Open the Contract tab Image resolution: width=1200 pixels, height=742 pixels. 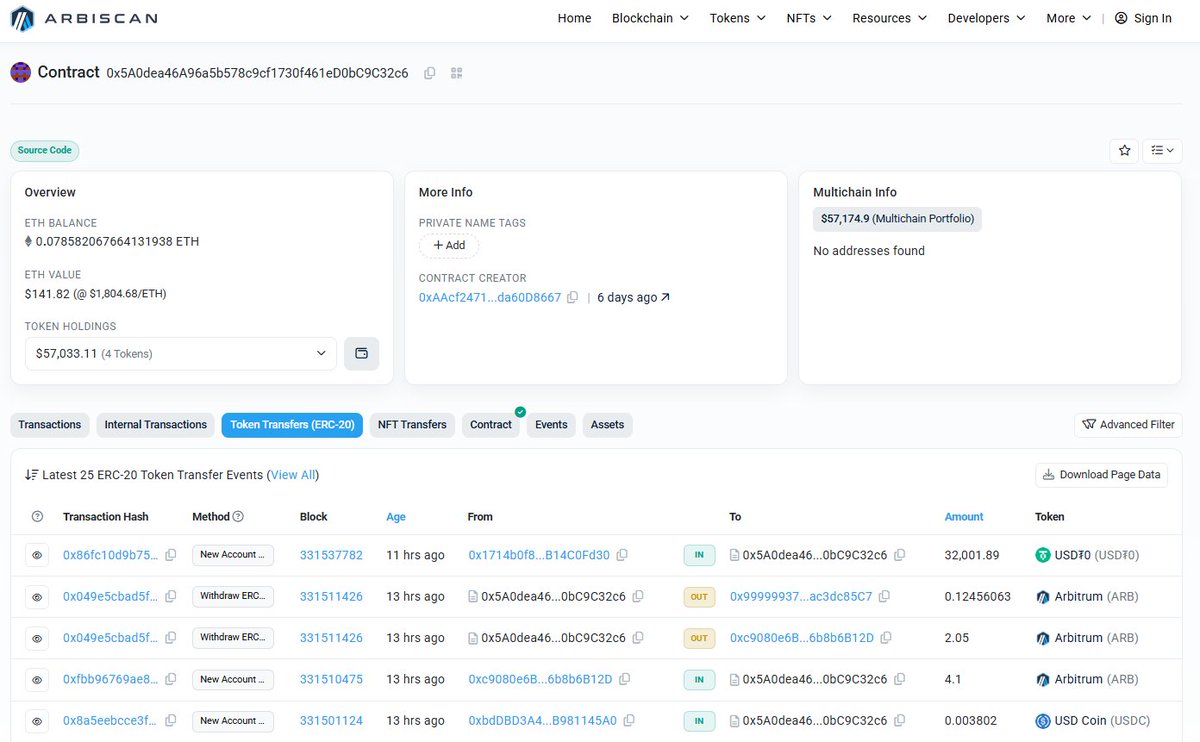point(491,425)
